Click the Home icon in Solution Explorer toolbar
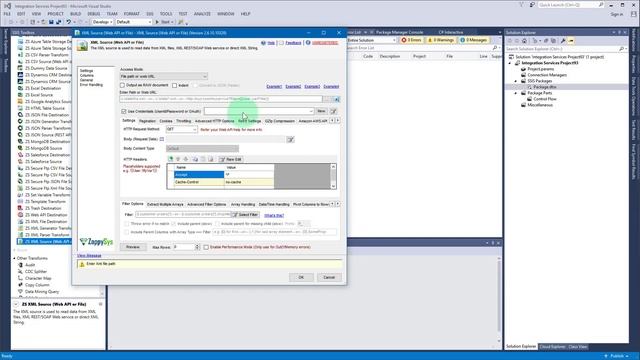The height and width of the screenshot is (360, 640). (524, 41)
